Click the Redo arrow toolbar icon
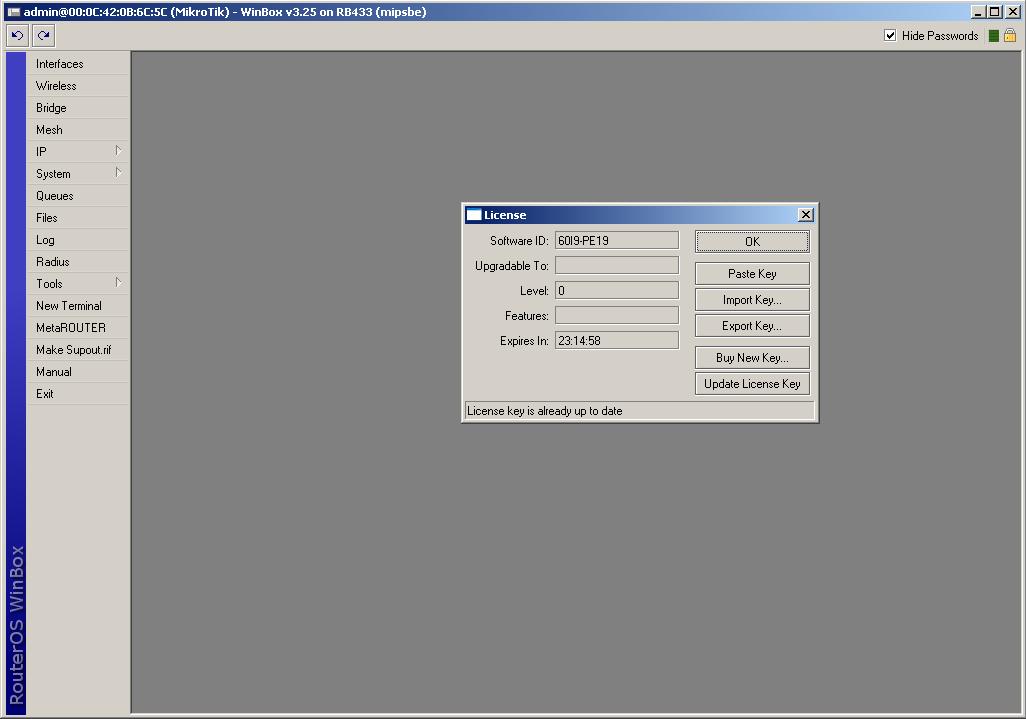The height and width of the screenshot is (719, 1026). (44, 35)
